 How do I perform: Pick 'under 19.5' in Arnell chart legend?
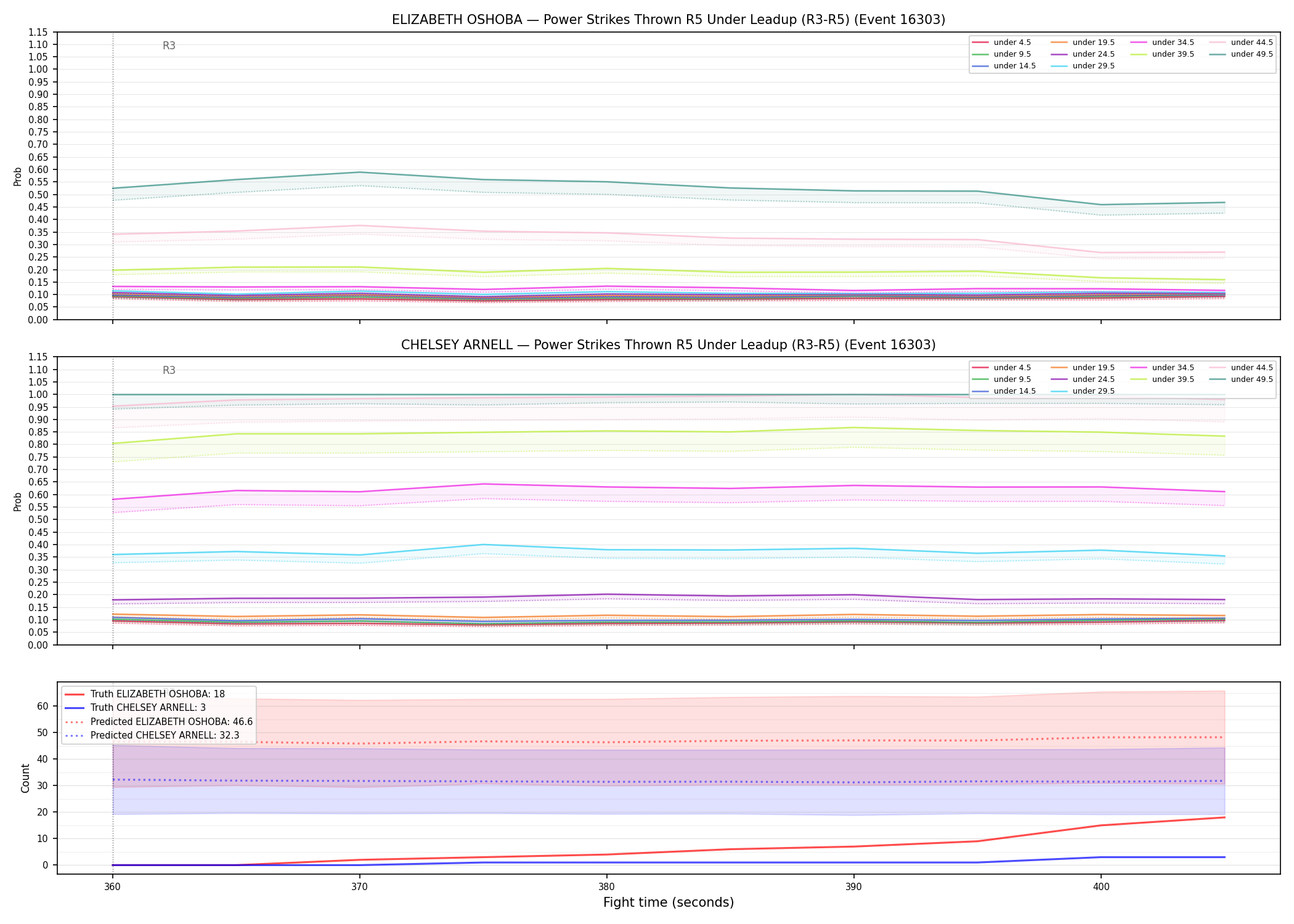1082,368
